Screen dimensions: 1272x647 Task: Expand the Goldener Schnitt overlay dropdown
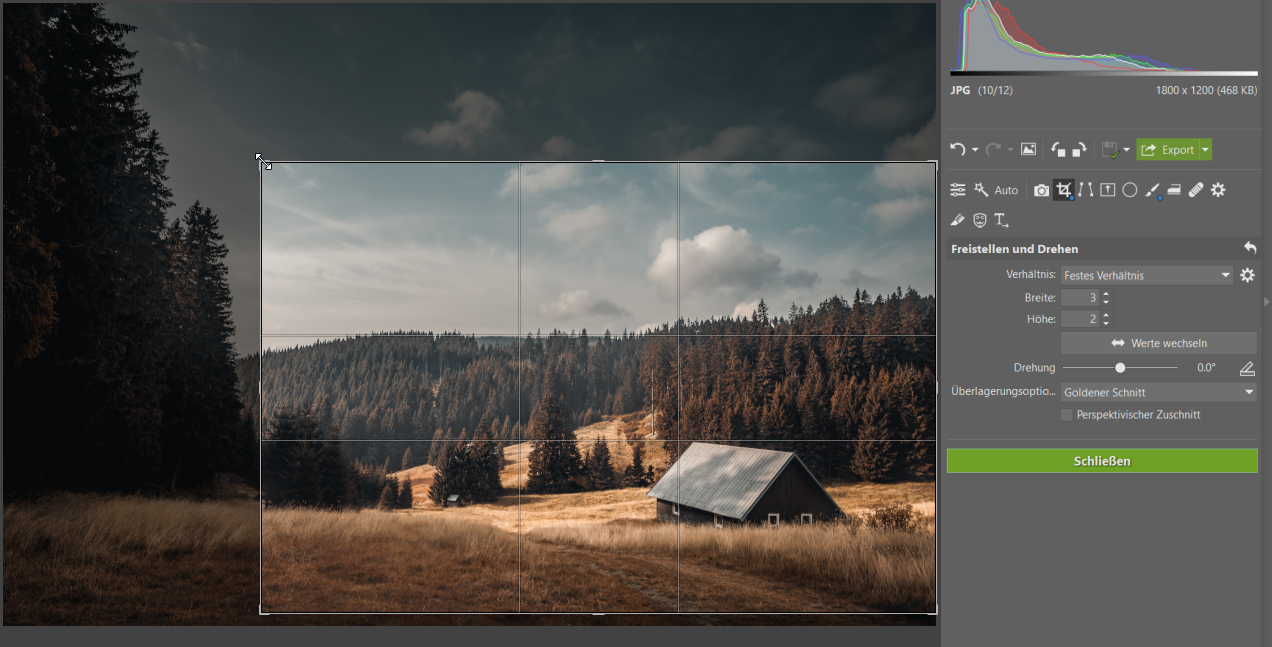pos(1158,393)
